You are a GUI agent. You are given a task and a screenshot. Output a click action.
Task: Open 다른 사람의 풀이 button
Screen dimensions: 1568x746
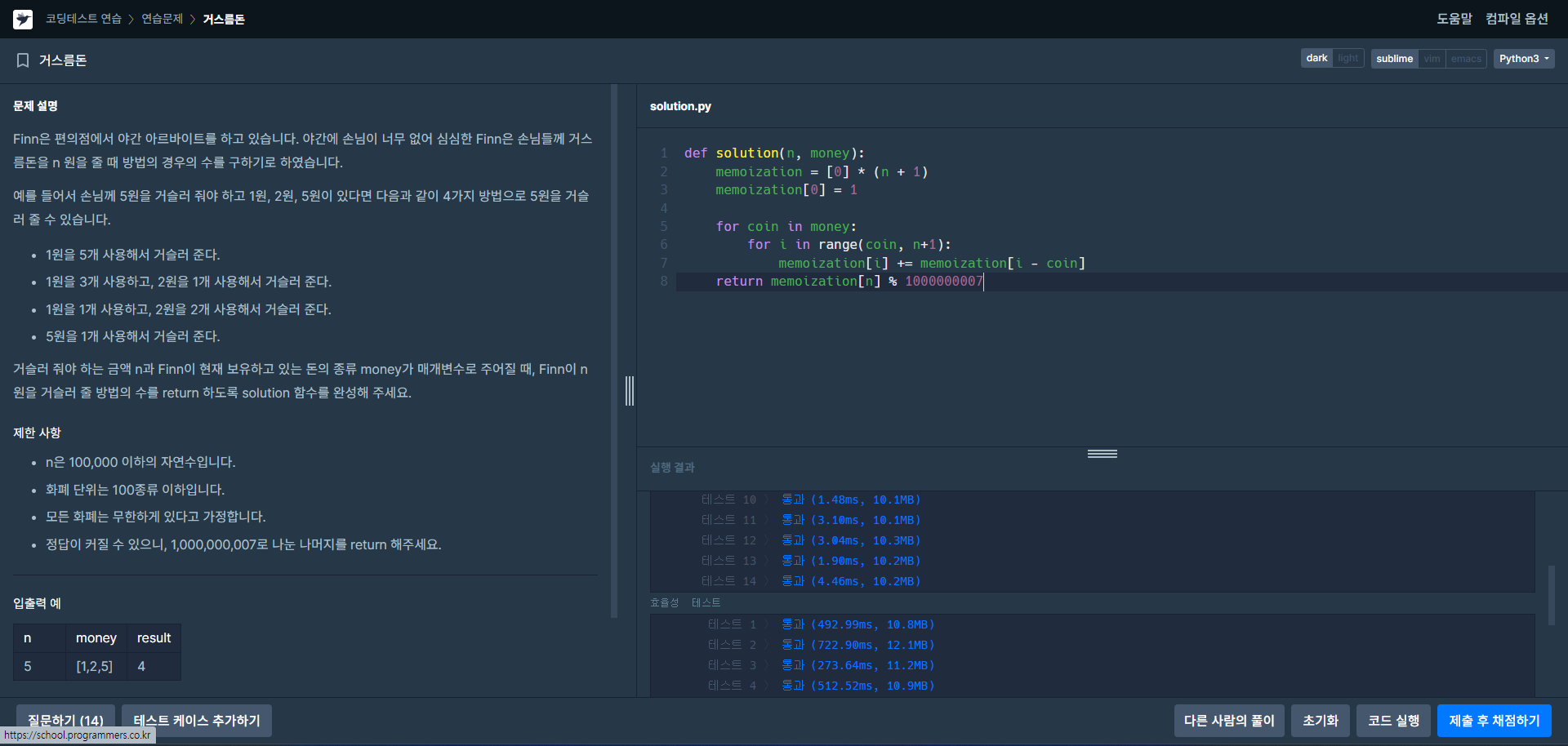pyautogui.click(x=1229, y=721)
